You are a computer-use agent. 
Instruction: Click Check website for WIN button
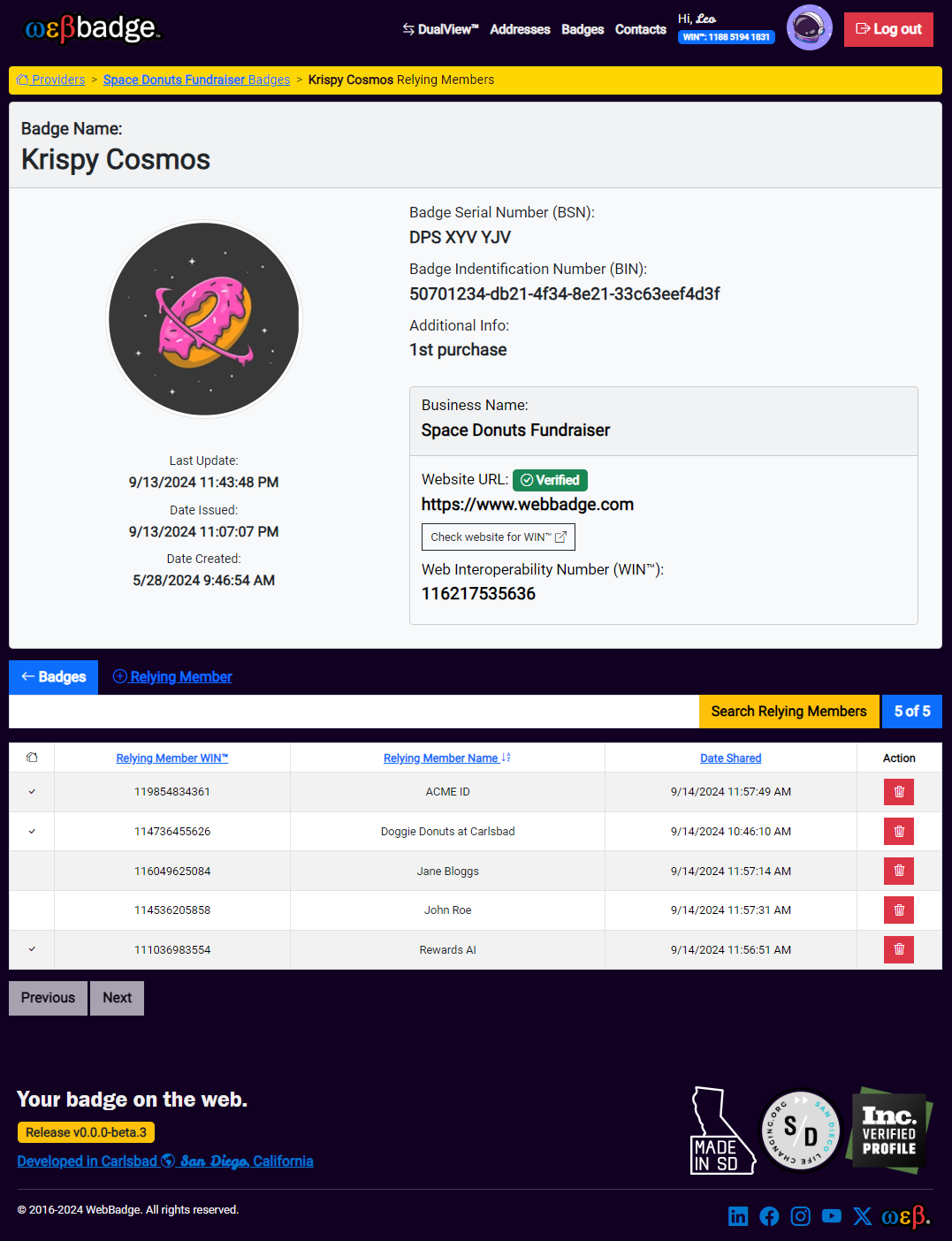point(498,537)
